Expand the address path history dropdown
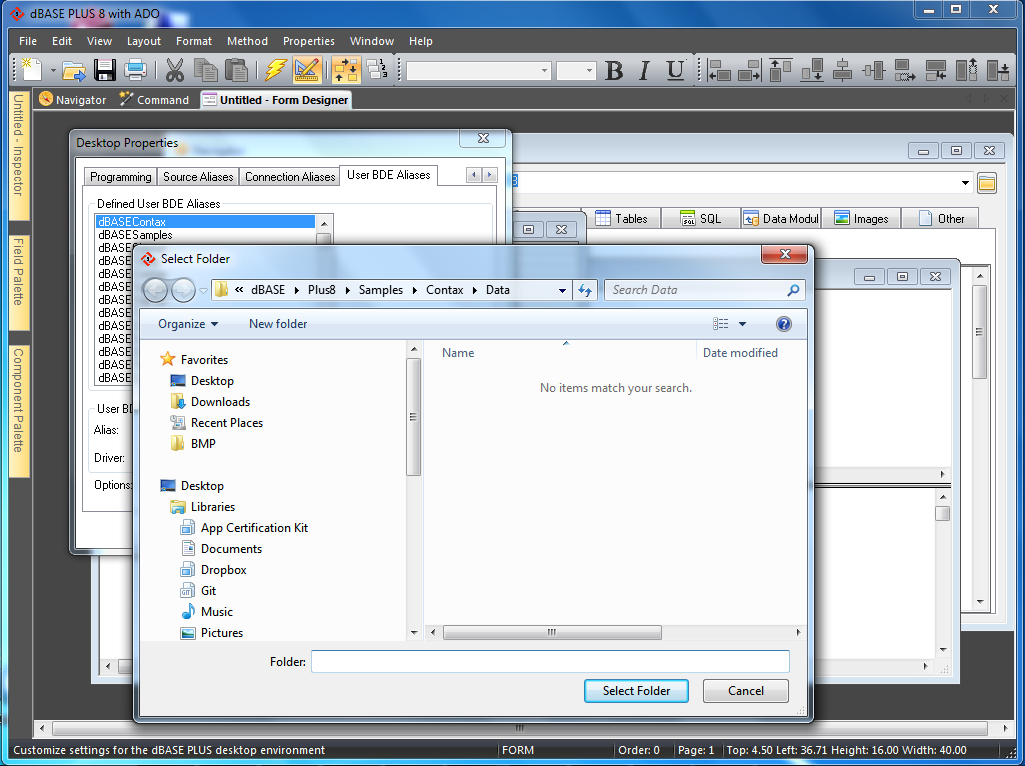1025x766 pixels. (562, 290)
